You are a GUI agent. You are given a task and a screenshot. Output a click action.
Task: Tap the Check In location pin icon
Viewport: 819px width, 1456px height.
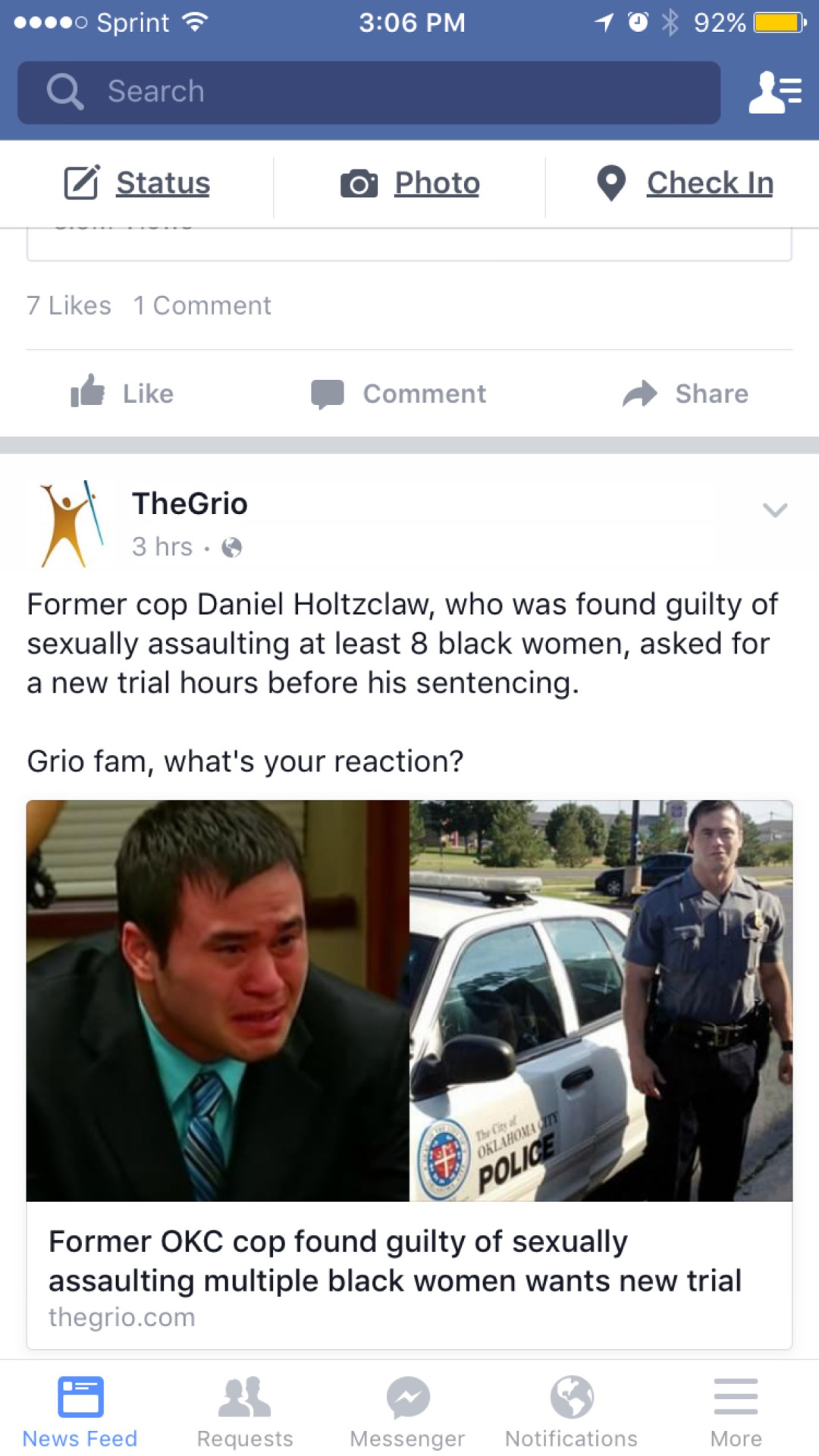click(611, 184)
